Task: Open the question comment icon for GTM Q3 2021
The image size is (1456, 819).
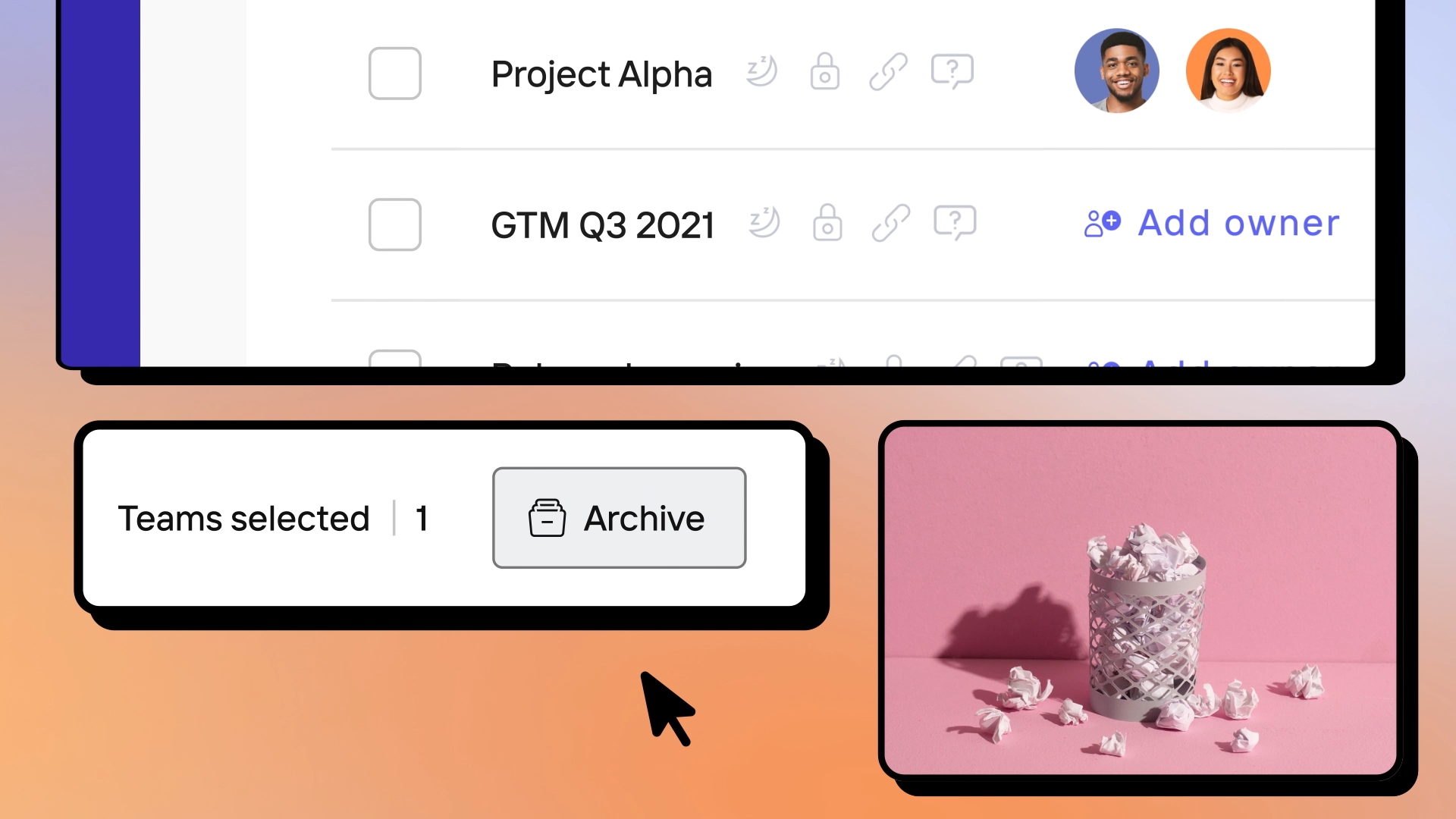Action: point(955,222)
